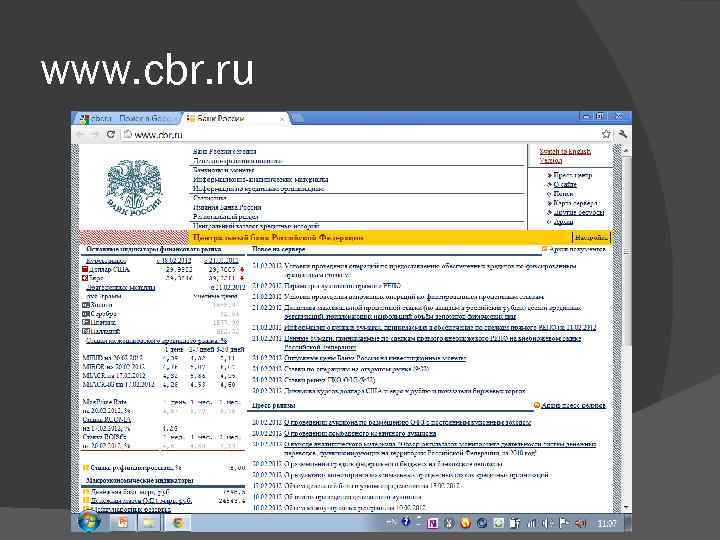The width and height of the screenshot is (720, 540).
Task: Open Информация по кредитным организациям
Action: click(259, 188)
